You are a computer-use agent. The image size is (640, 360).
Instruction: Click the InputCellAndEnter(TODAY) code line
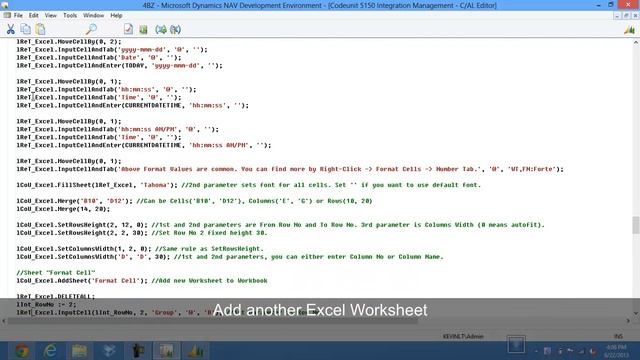pyautogui.click(x=120, y=65)
